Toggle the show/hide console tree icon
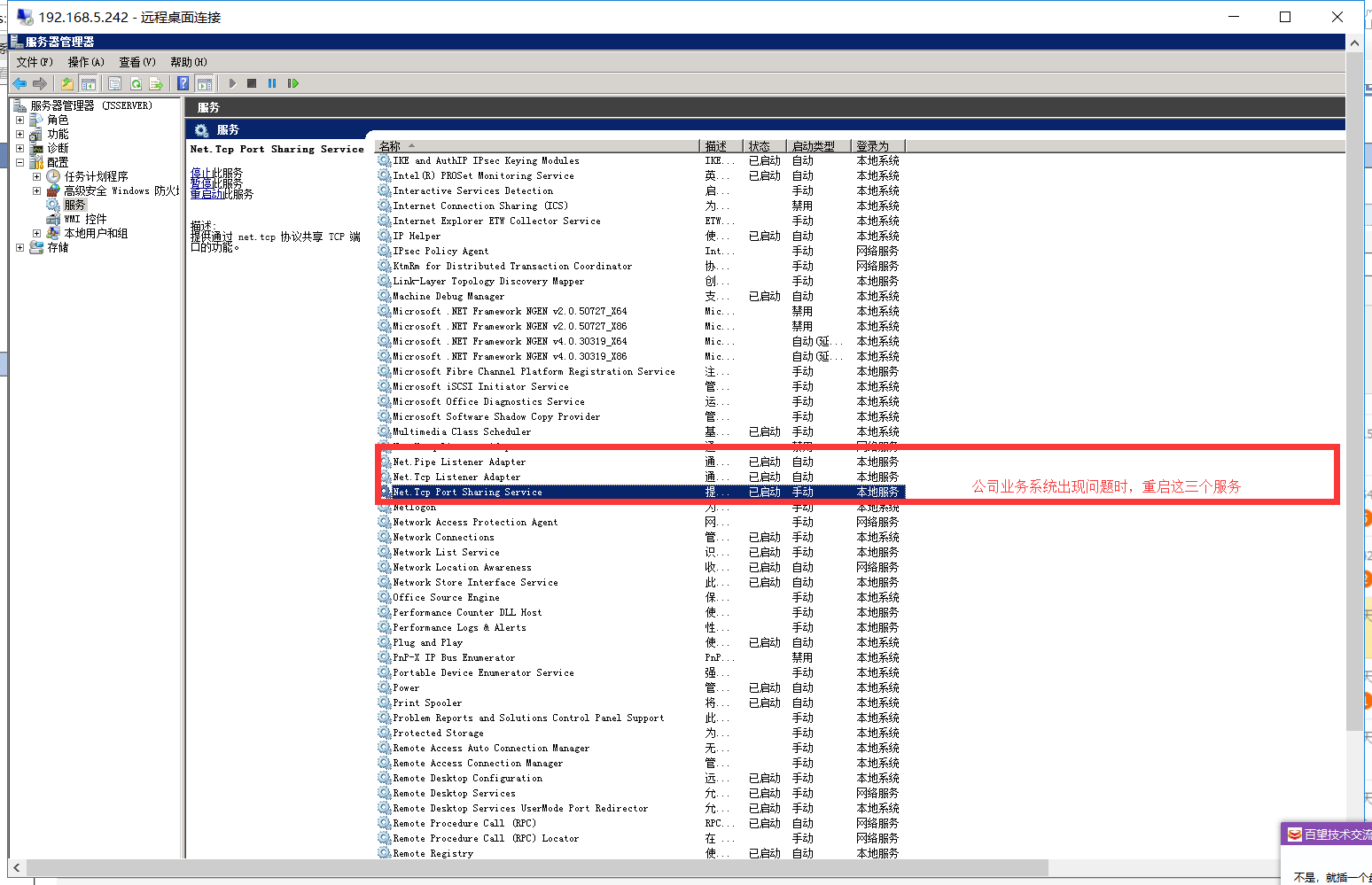This screenshot has width=1372, height=885. click(89, 83)
